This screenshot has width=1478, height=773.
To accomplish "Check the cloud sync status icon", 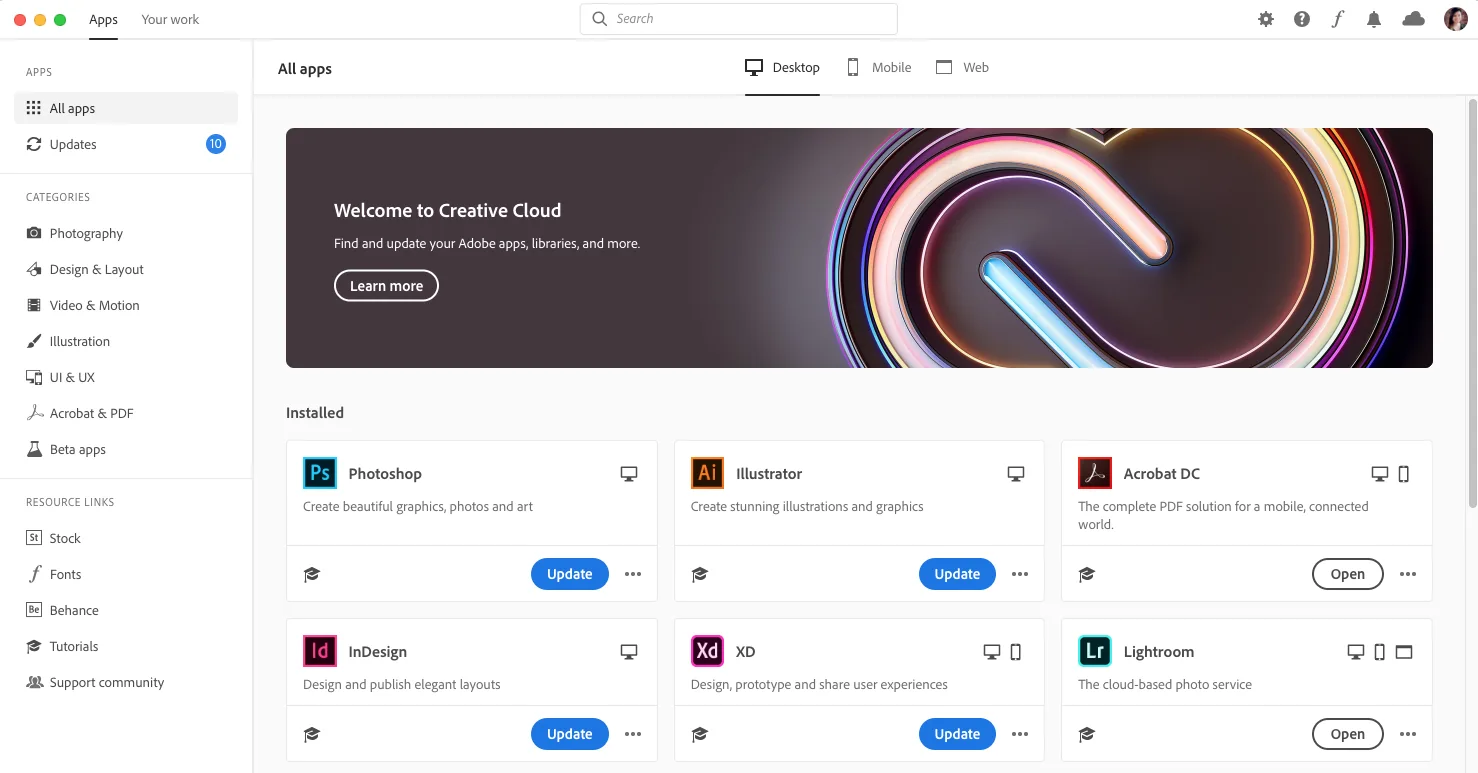I will click(x=1414, y=19).
